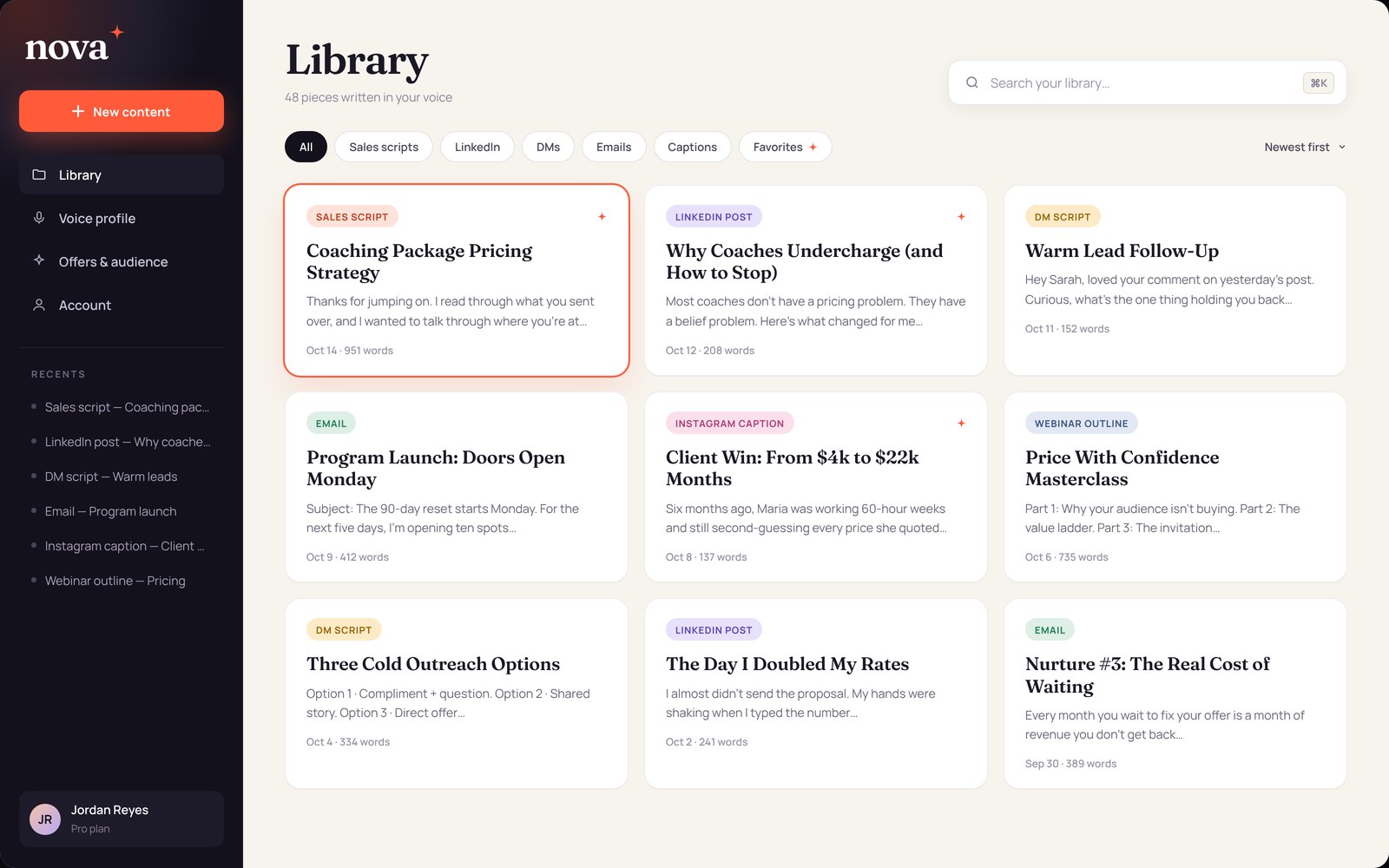Screen dimensions: 1389x868
Task: Open Program Launch: Doors Open Monday title
Action: [x=436, y=468]
